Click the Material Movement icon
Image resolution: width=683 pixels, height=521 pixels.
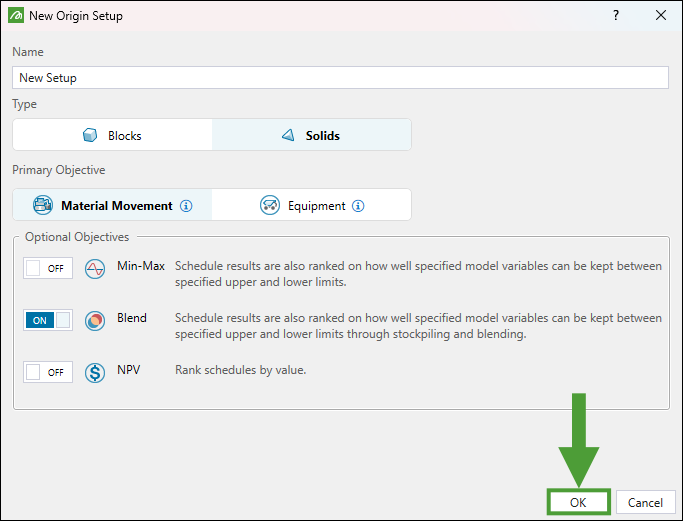[43, 205]
